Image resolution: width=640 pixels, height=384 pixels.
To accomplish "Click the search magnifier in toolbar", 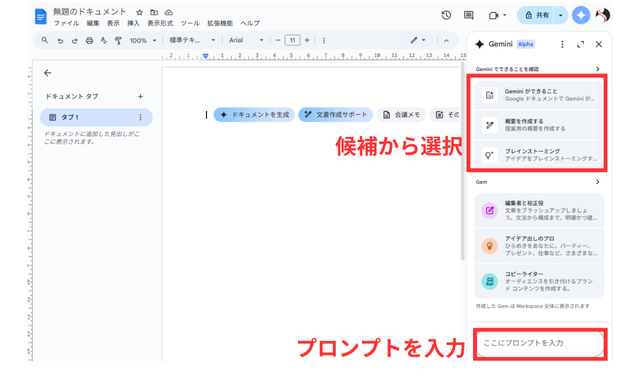I will [44, 40].
